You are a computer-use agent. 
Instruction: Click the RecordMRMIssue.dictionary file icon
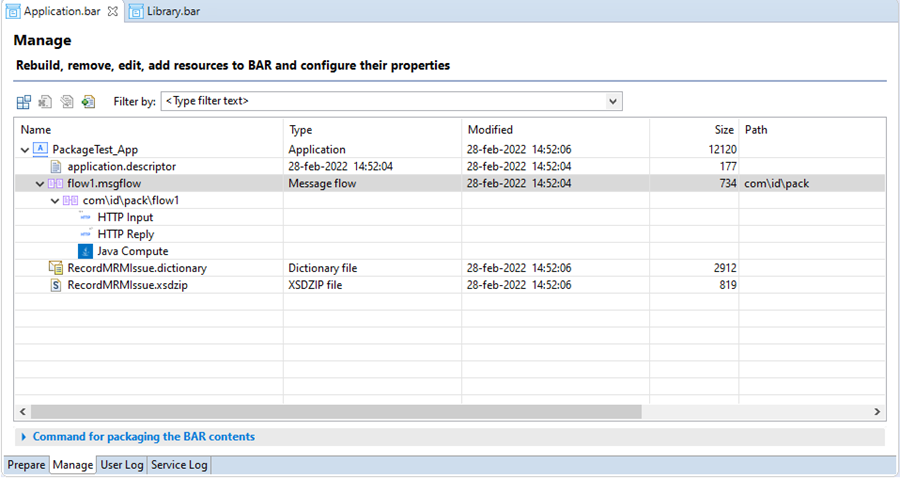(x=56, y=268)
